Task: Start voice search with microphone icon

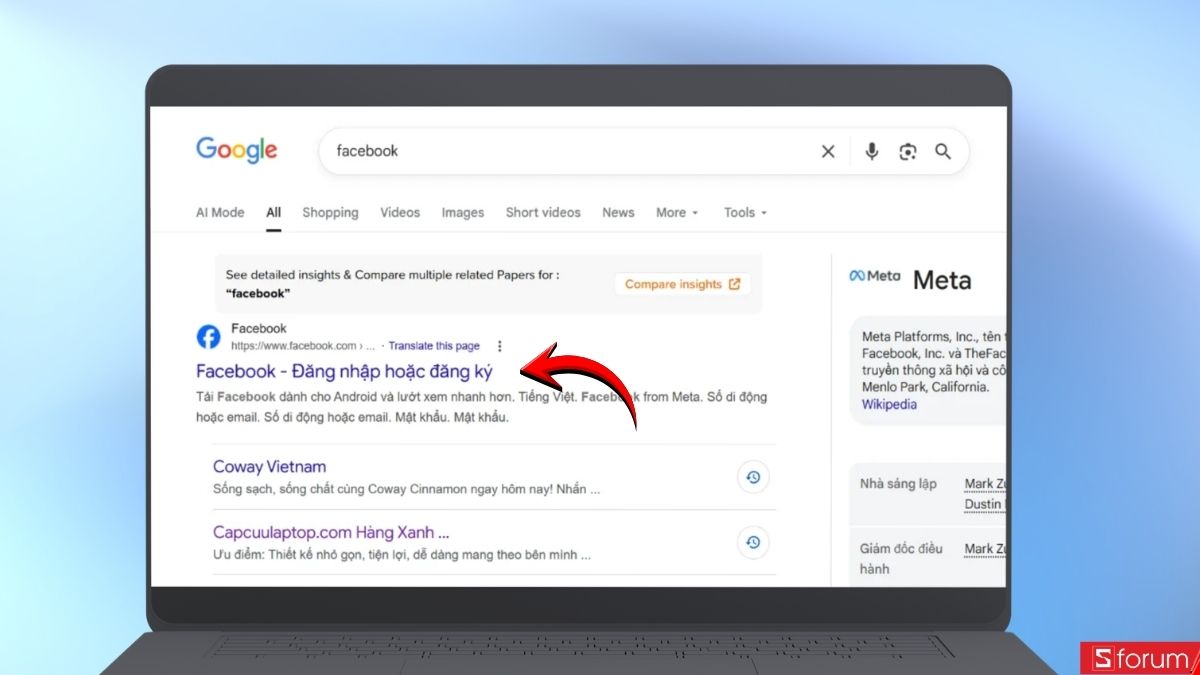Action: click(872, 151)
